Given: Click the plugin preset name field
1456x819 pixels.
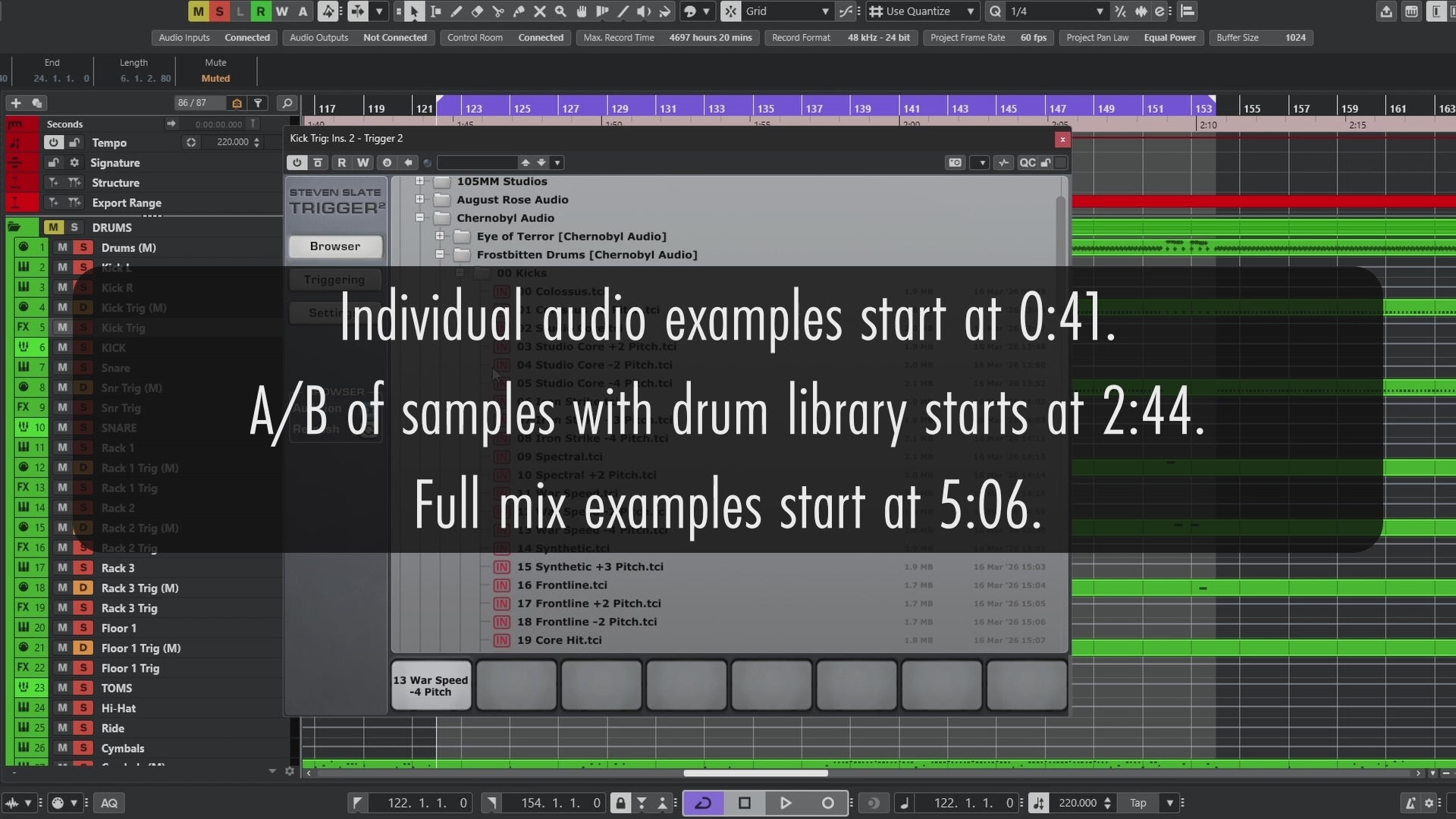Looking at the screenshot, I should (x=478, y=162).
